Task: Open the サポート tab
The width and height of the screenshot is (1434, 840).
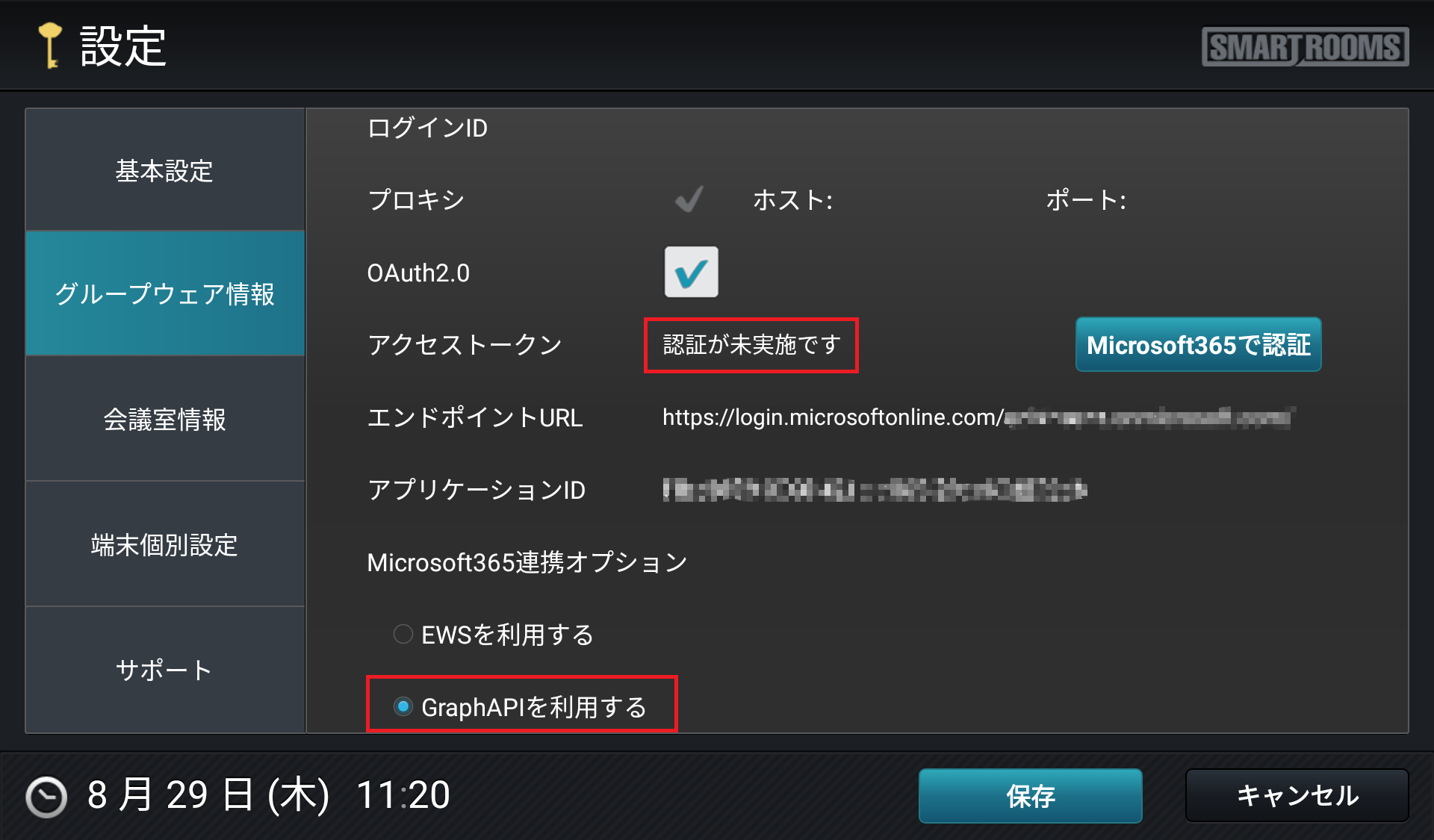Action: [165, 670]
